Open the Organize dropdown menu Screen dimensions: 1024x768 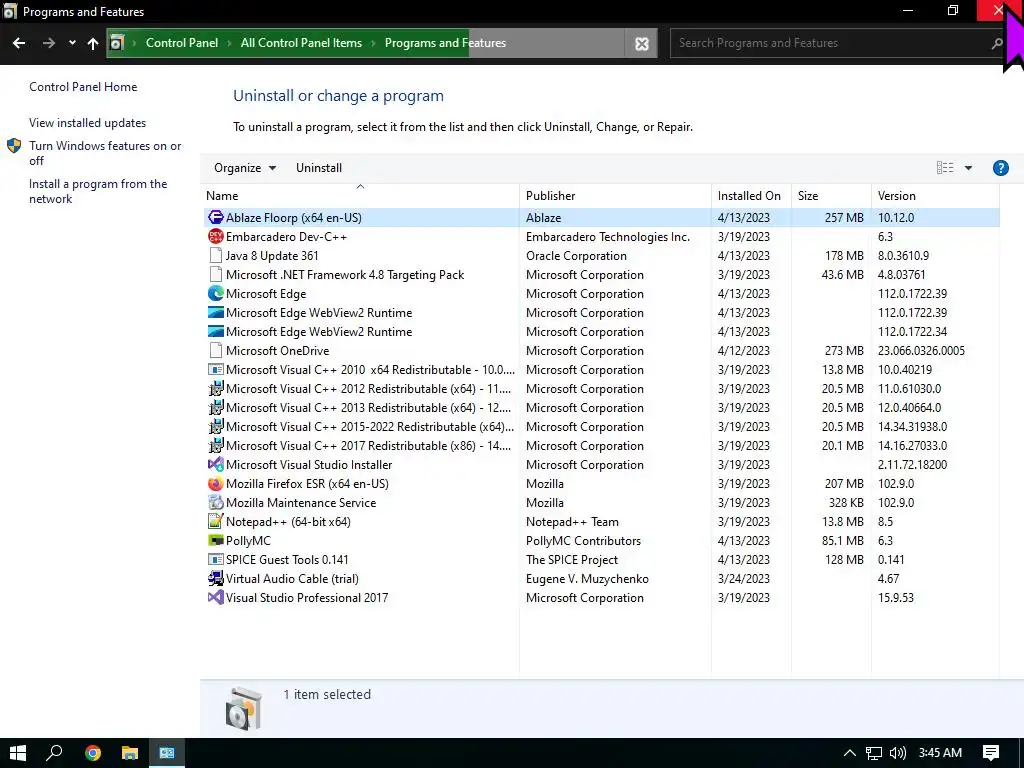pyautogui.click(x=245, y=168)
